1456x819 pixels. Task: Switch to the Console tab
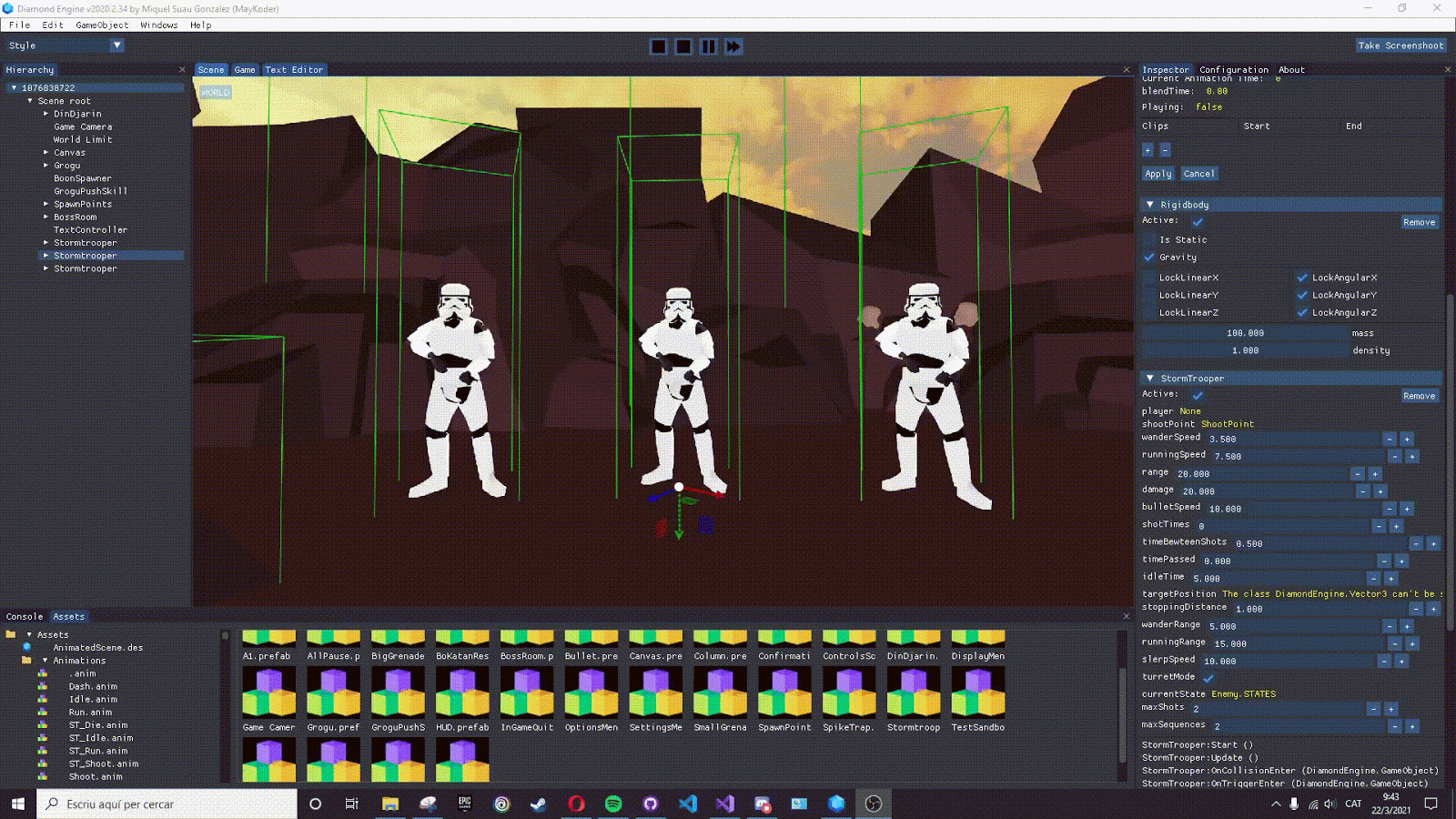pos(25,617)
